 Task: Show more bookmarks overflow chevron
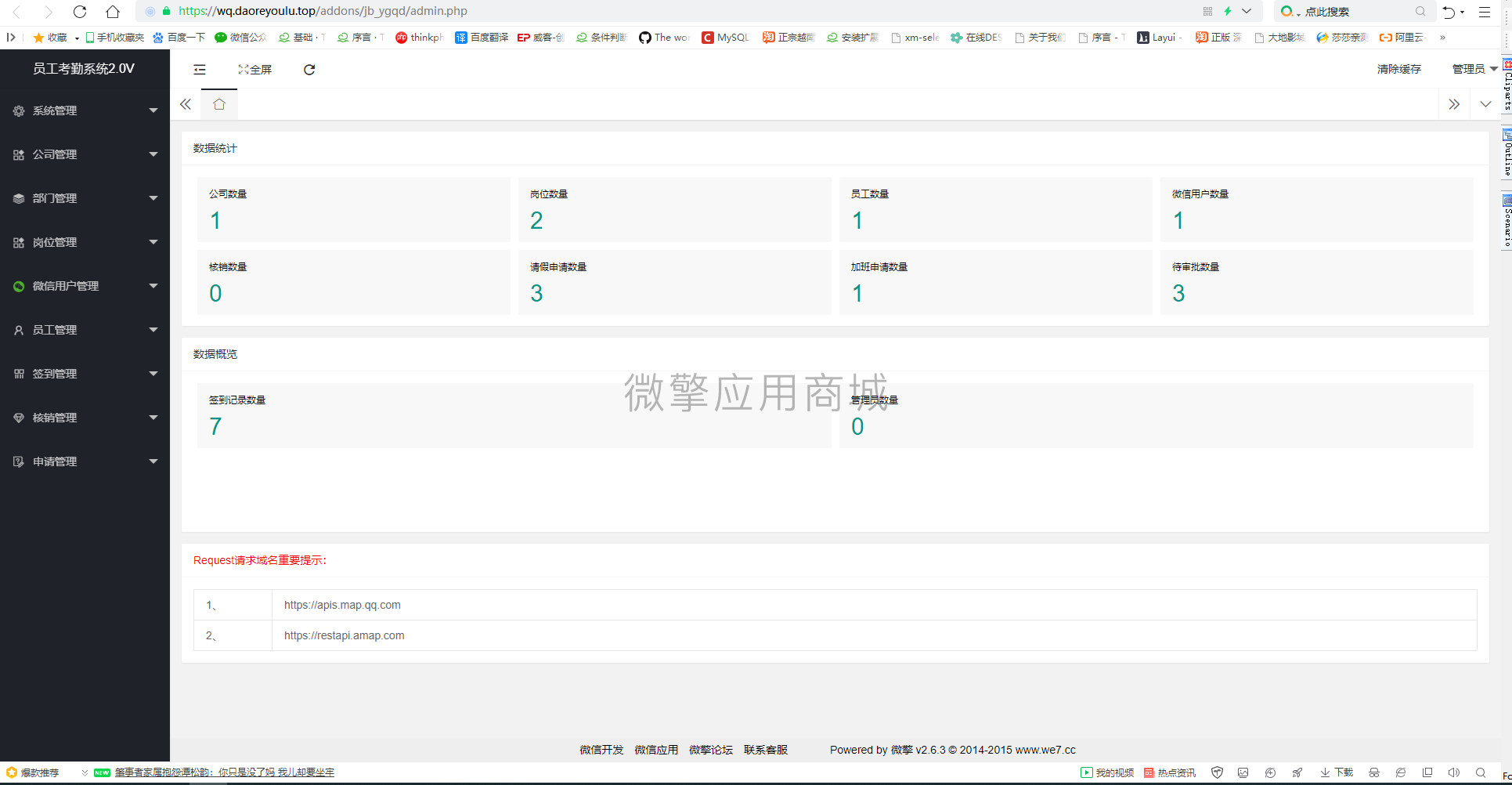click(x=1442, y=38)
